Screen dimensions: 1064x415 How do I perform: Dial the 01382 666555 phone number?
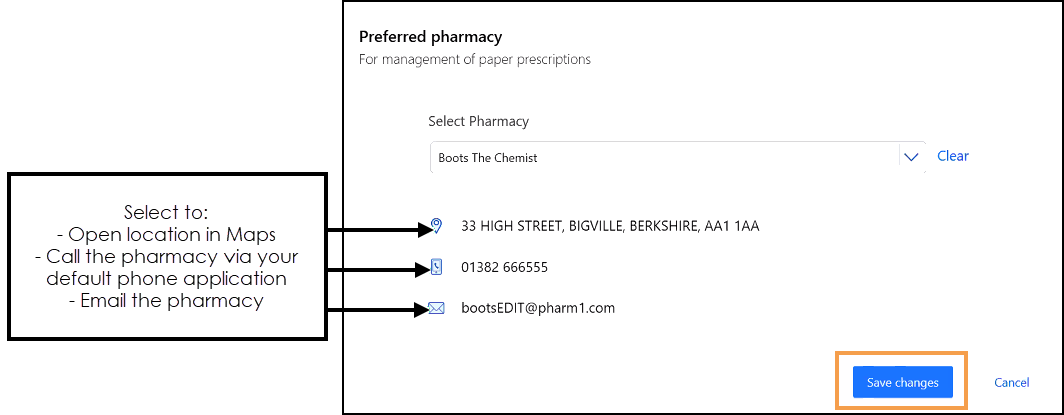[504, 268]
